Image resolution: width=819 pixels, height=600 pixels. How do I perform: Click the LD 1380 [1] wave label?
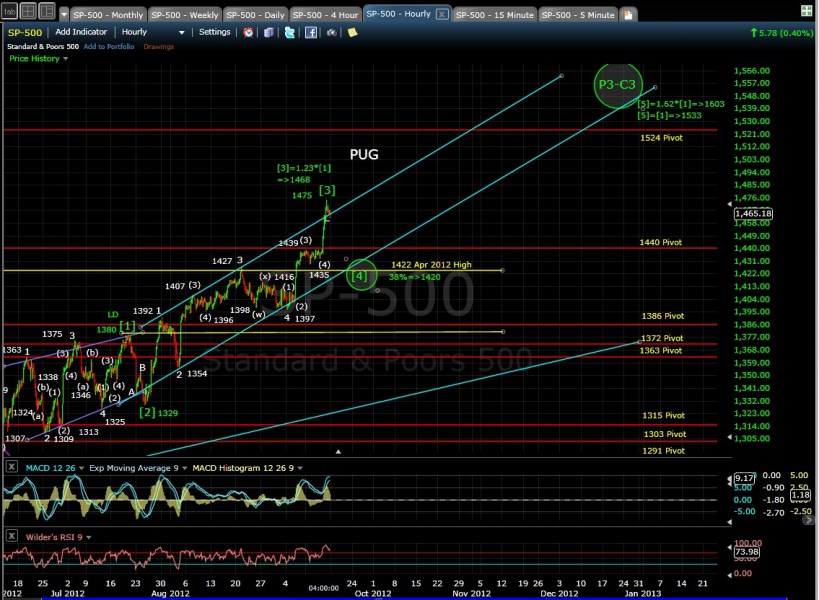click(x=116, y=324)
